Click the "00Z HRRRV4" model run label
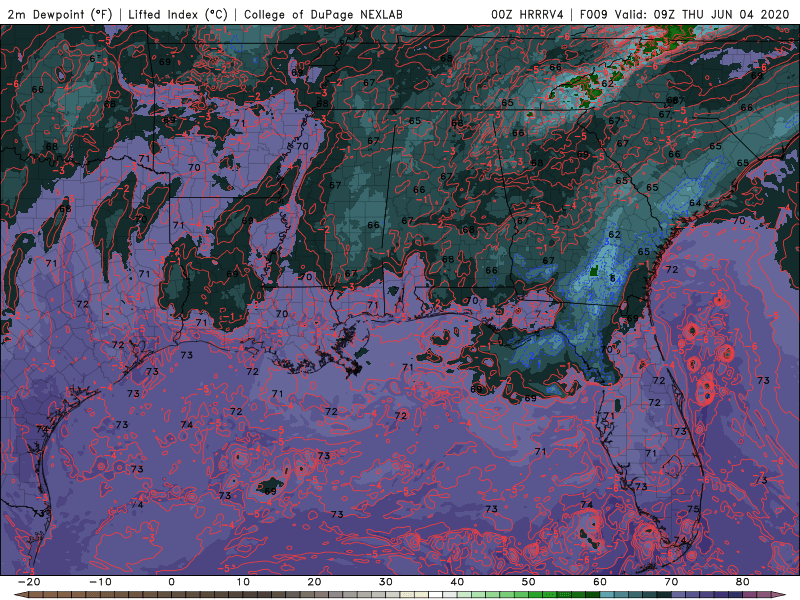 527,14
